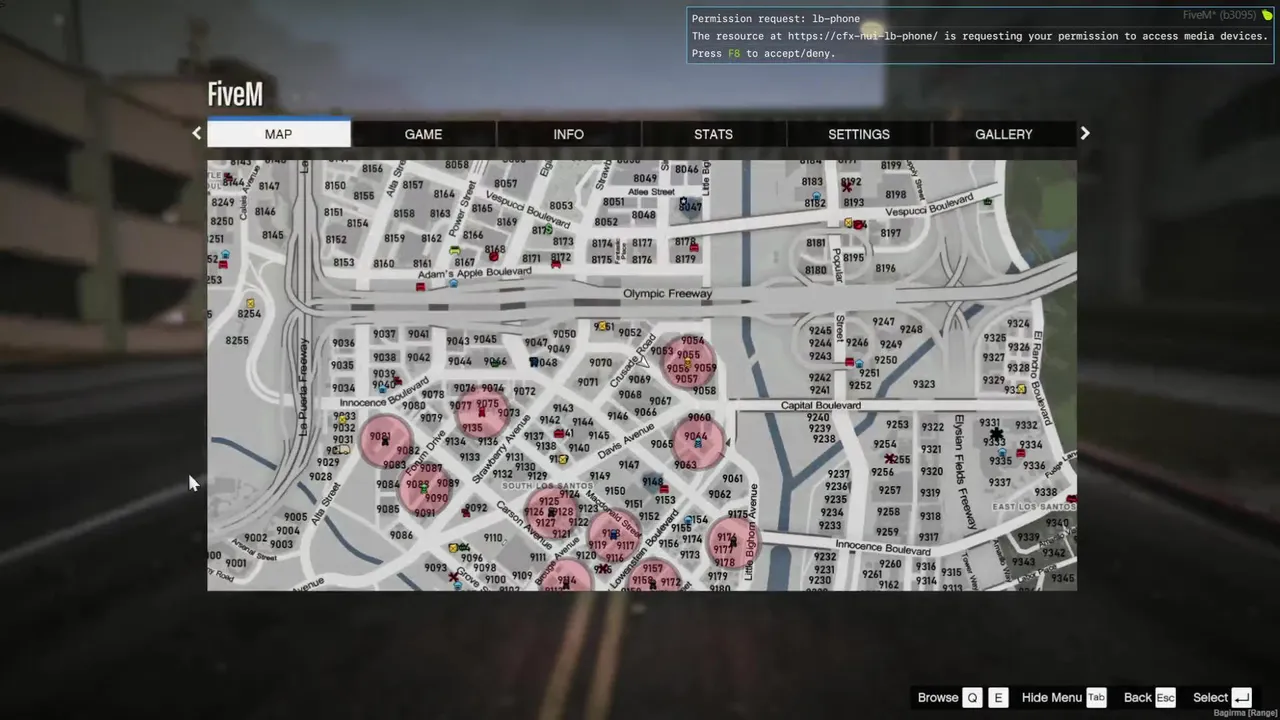Select the blue house blip above postal 8182
This screenshot has height=720, width=1280.
pos(816,196)
